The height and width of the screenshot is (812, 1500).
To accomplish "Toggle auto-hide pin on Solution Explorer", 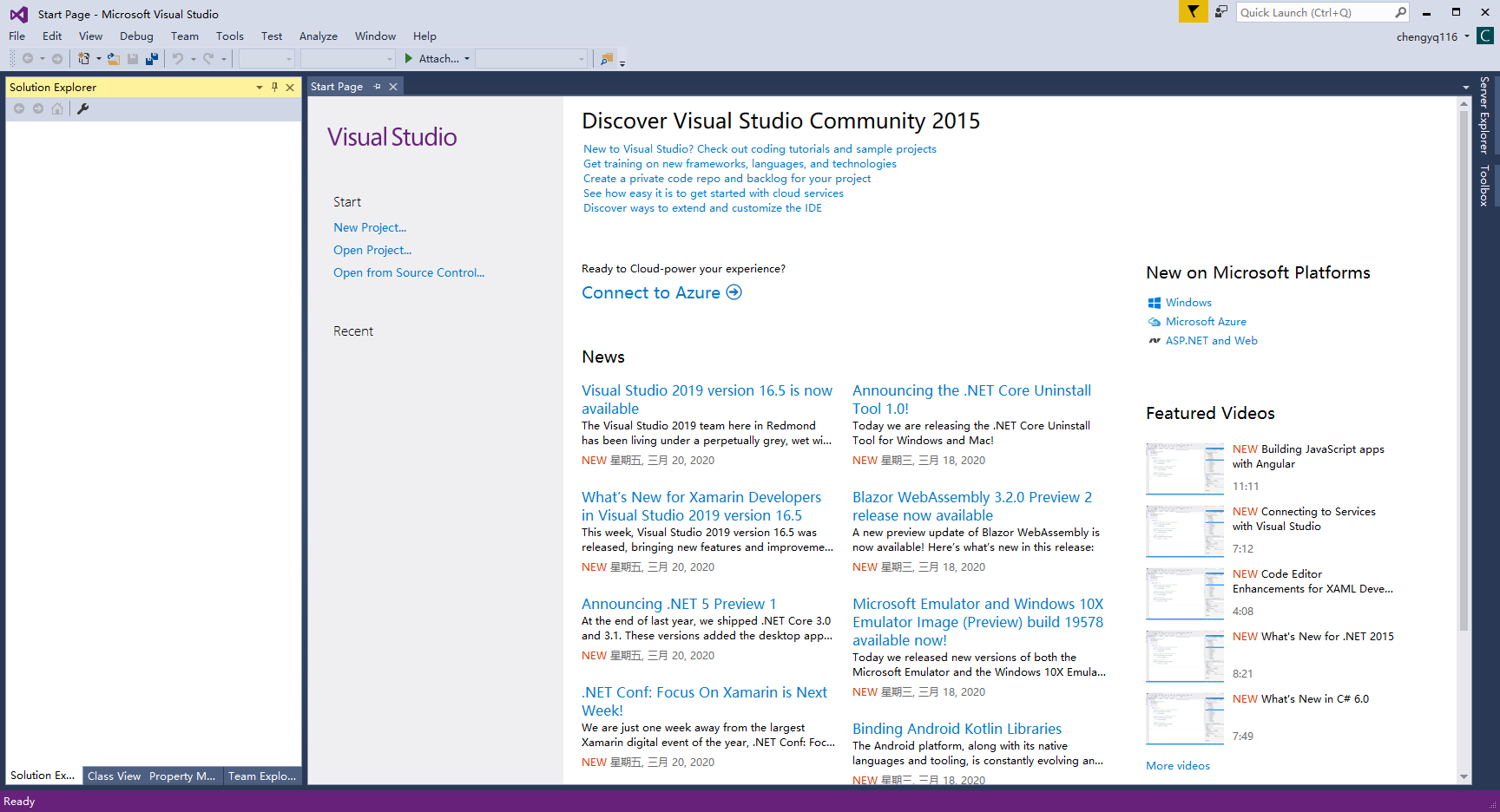I will pos(274,87).
